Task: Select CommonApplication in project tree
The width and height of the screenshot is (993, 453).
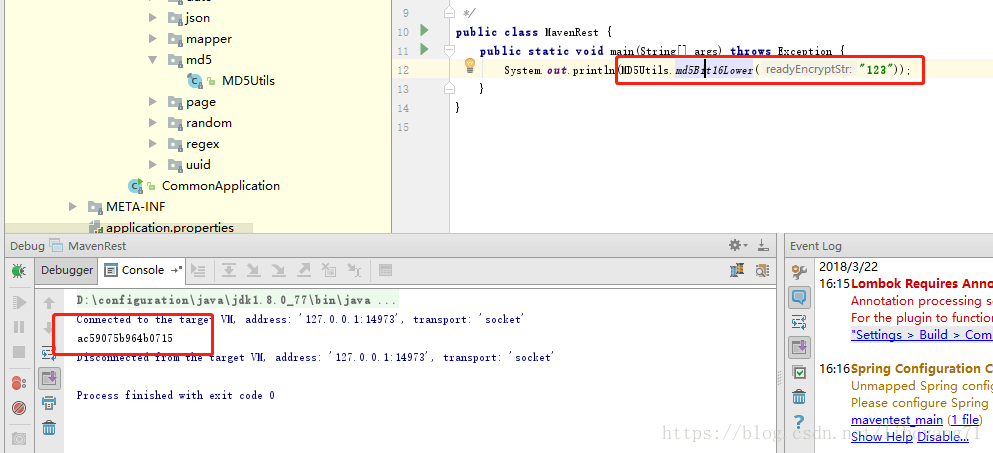Action: (220, 186)
